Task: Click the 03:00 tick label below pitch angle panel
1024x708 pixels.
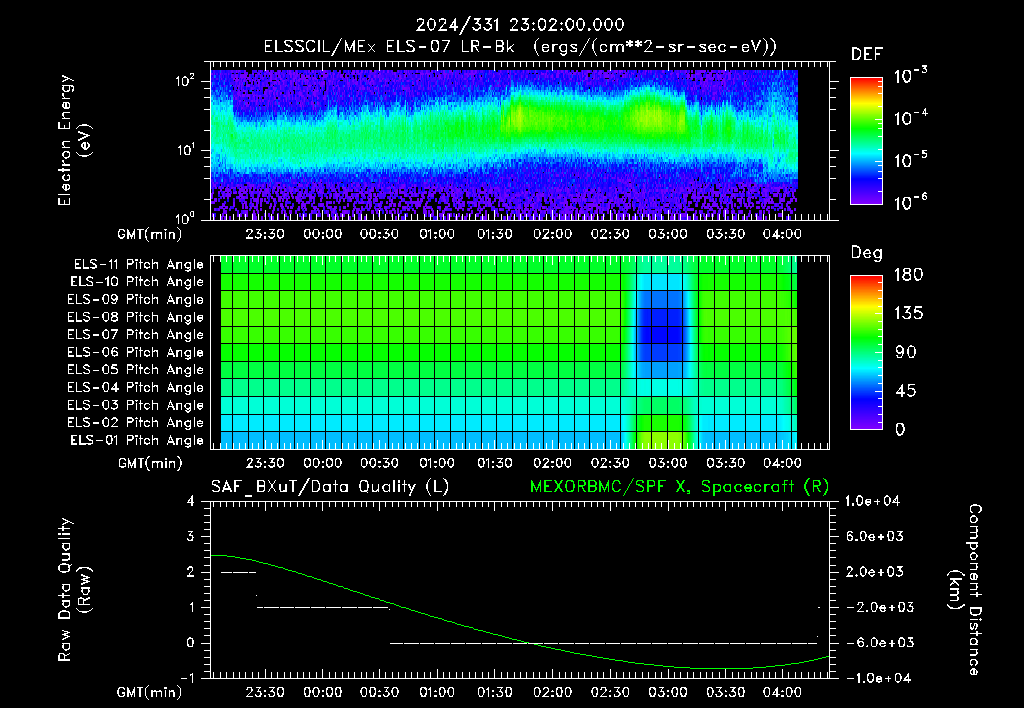Action: [x=667, y=463]
